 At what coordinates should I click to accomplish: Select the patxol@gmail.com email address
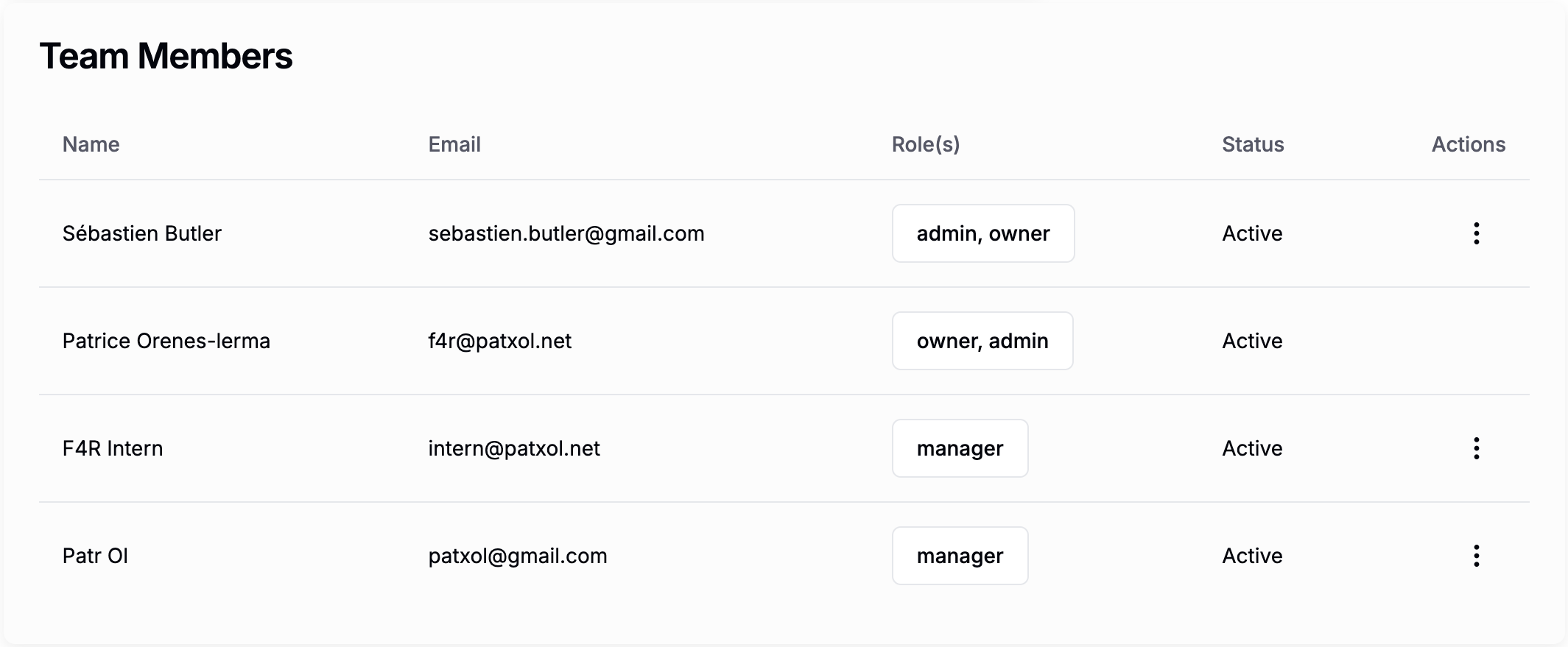[518, 556]
